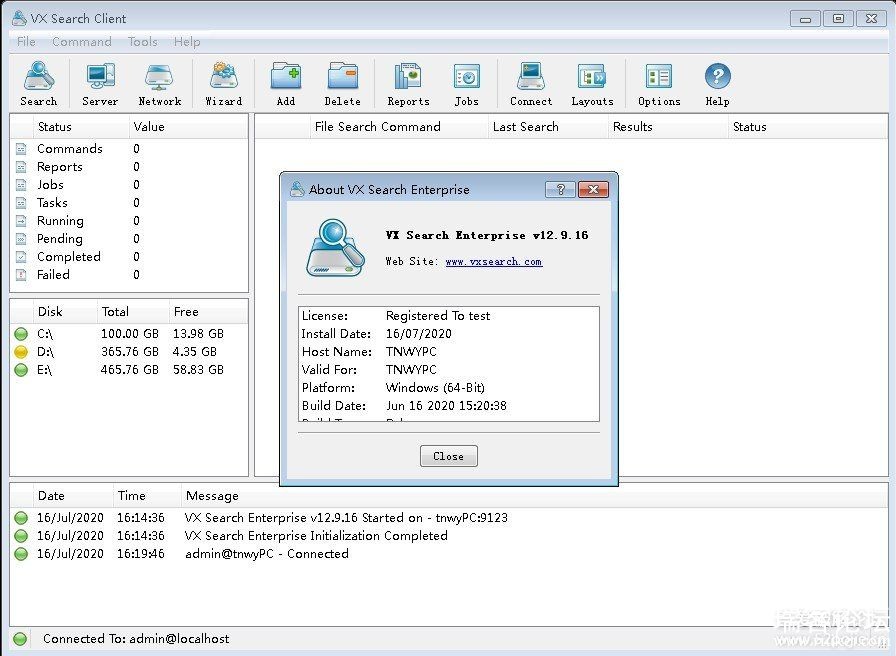Click the Server toolbar icon
896x656 pixels.
(x=100, y=83)
